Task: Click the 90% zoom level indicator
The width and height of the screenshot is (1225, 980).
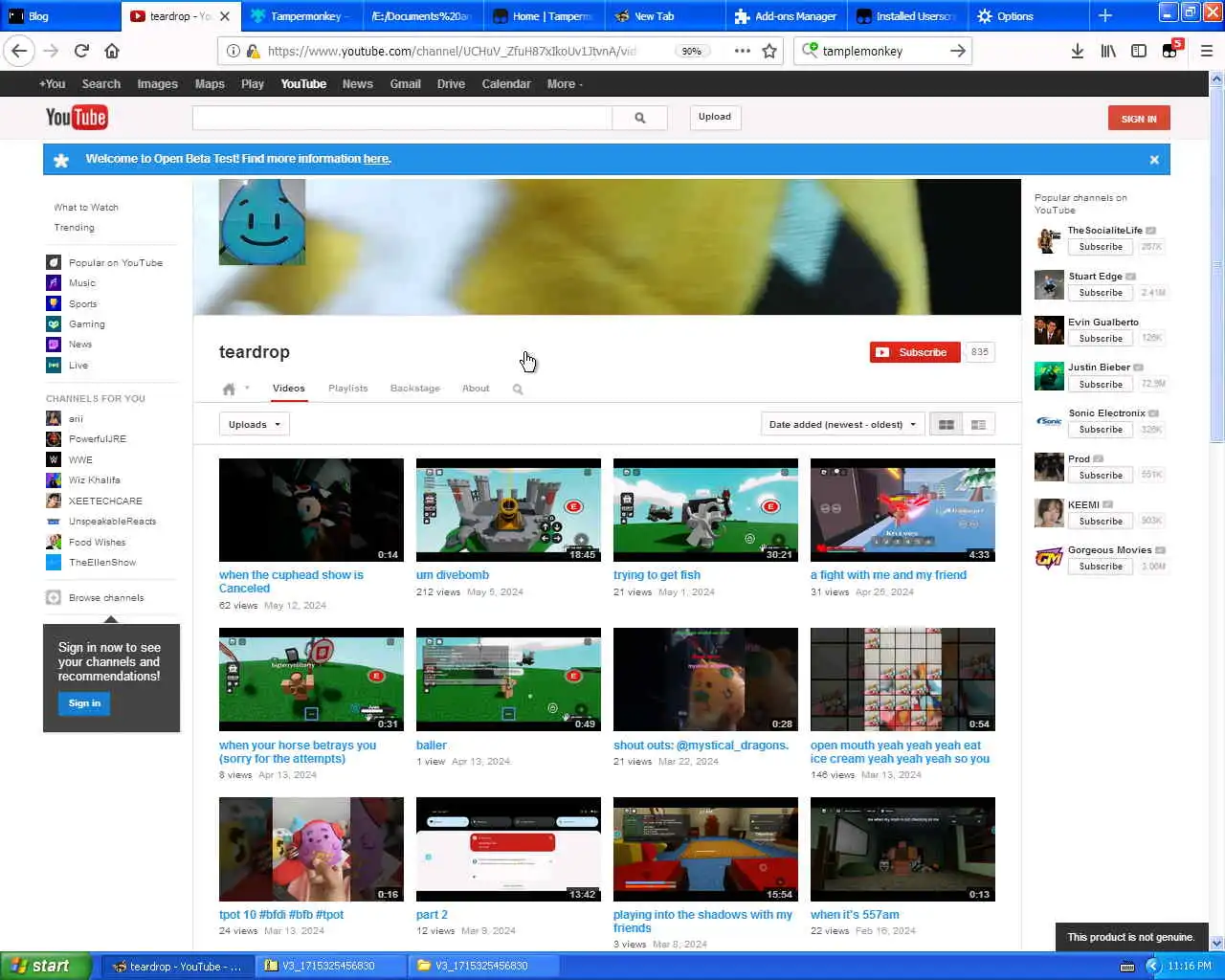Action: (x=691, y=51)
